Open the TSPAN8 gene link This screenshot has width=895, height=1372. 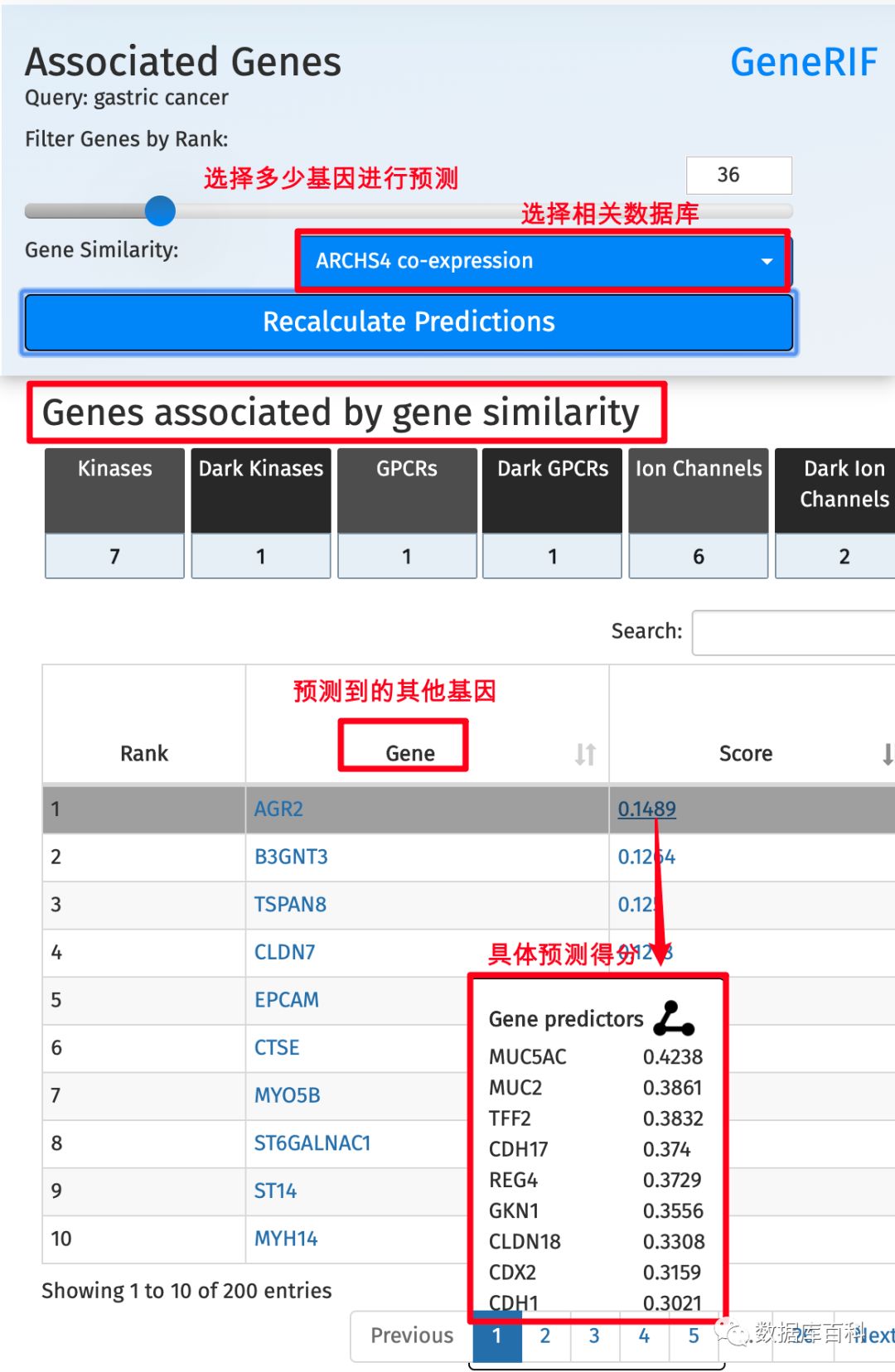tap(290, 904)
